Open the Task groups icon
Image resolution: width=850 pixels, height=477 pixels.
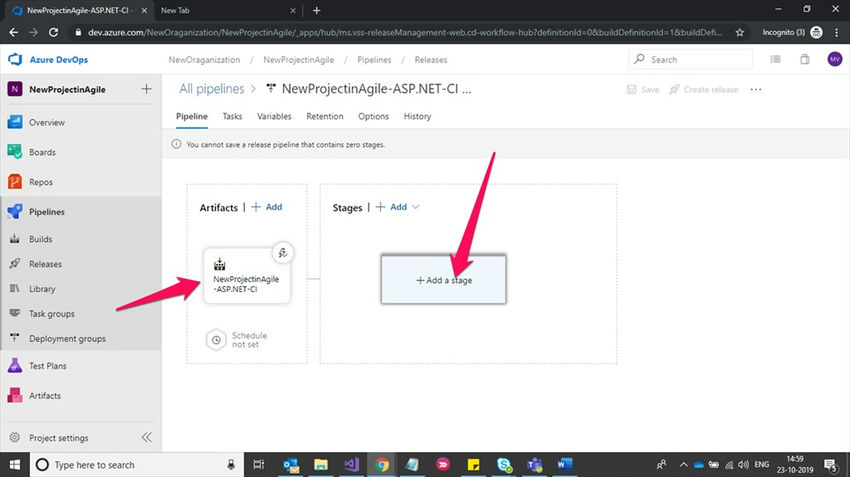click(x=15, y=313)
